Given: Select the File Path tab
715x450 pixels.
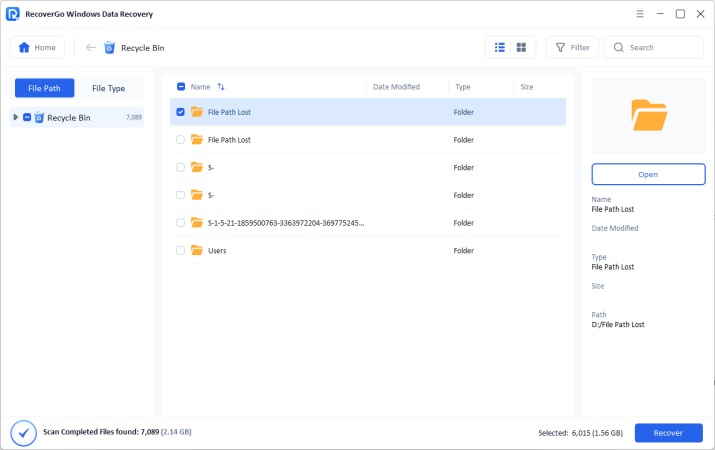Looking at the screenshot, I should [44, 88].
